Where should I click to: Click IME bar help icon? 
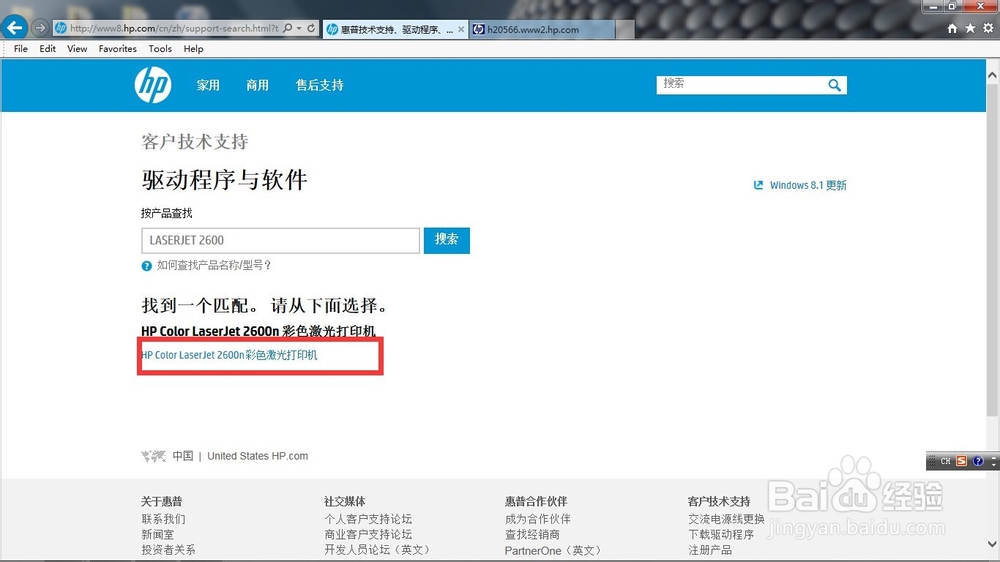(978, 461)
